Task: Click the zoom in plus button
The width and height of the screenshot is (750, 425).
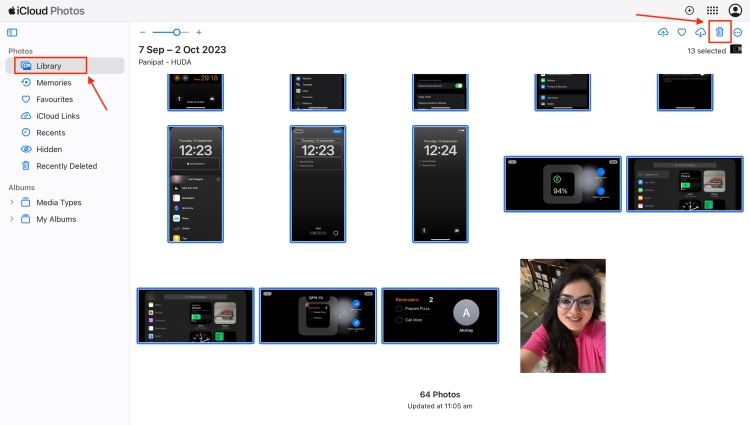Action: pos(198,33)
